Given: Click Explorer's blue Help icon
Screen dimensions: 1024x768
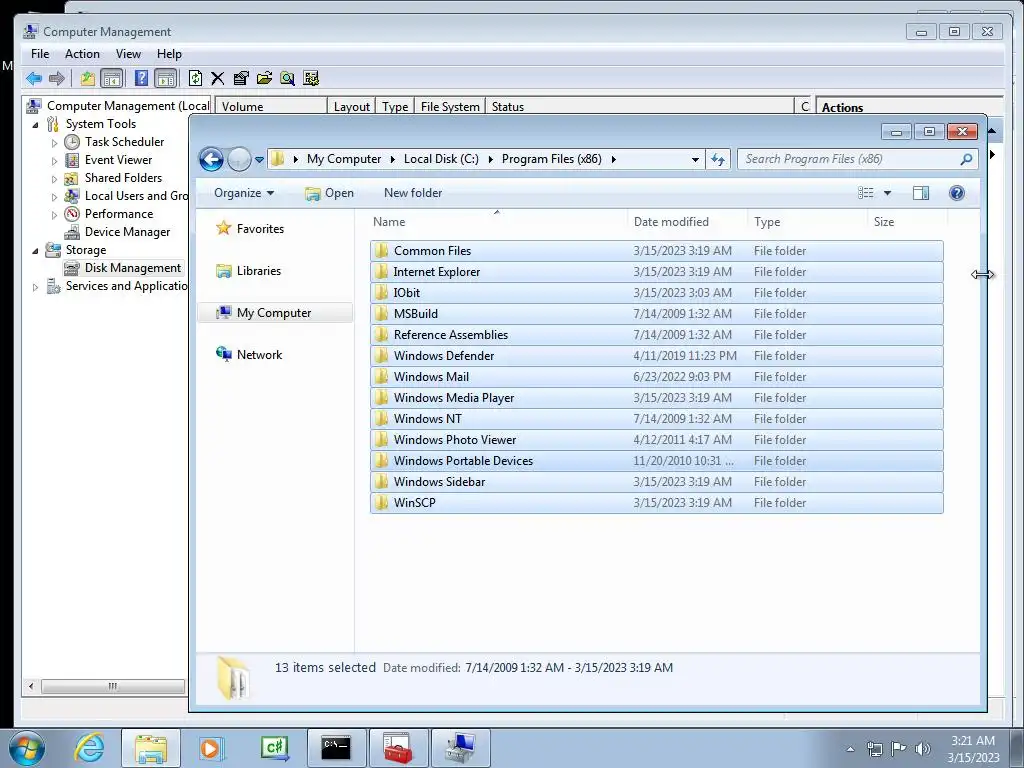Looking at the screenshot, I should tap(957, 193).
